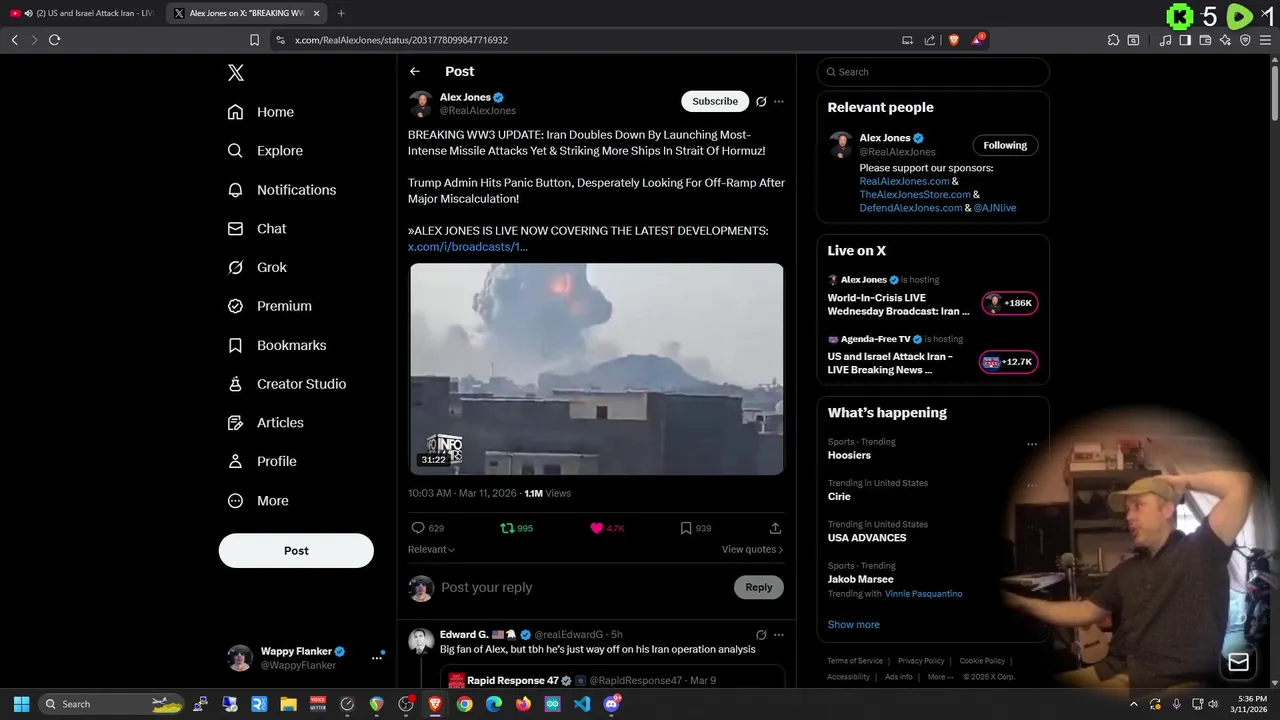Toggle the browser sidebar panel icon

[1185, 40]
